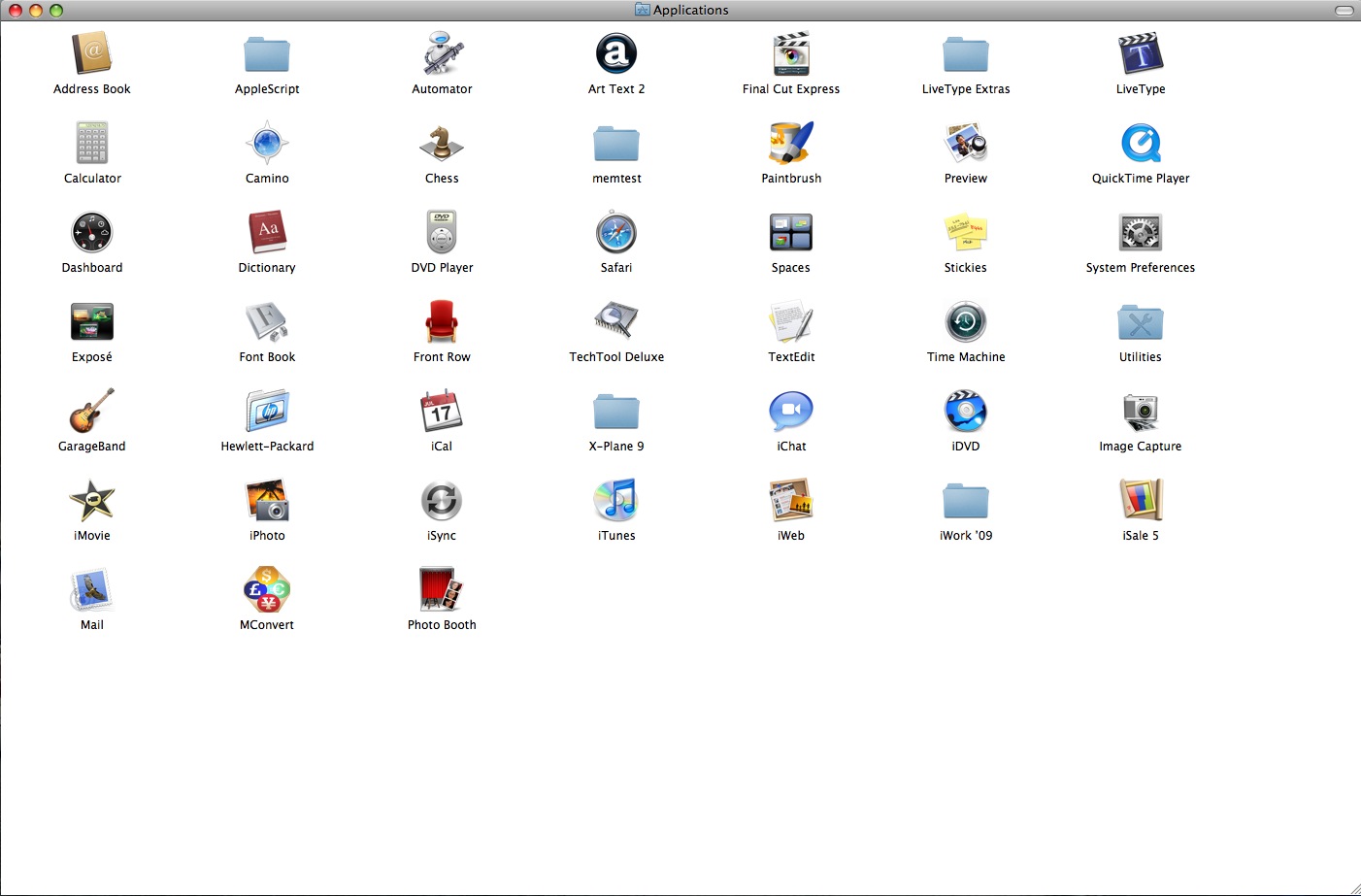Select the AppleScript folder
Screen dimensions: 1361x896
267,54
